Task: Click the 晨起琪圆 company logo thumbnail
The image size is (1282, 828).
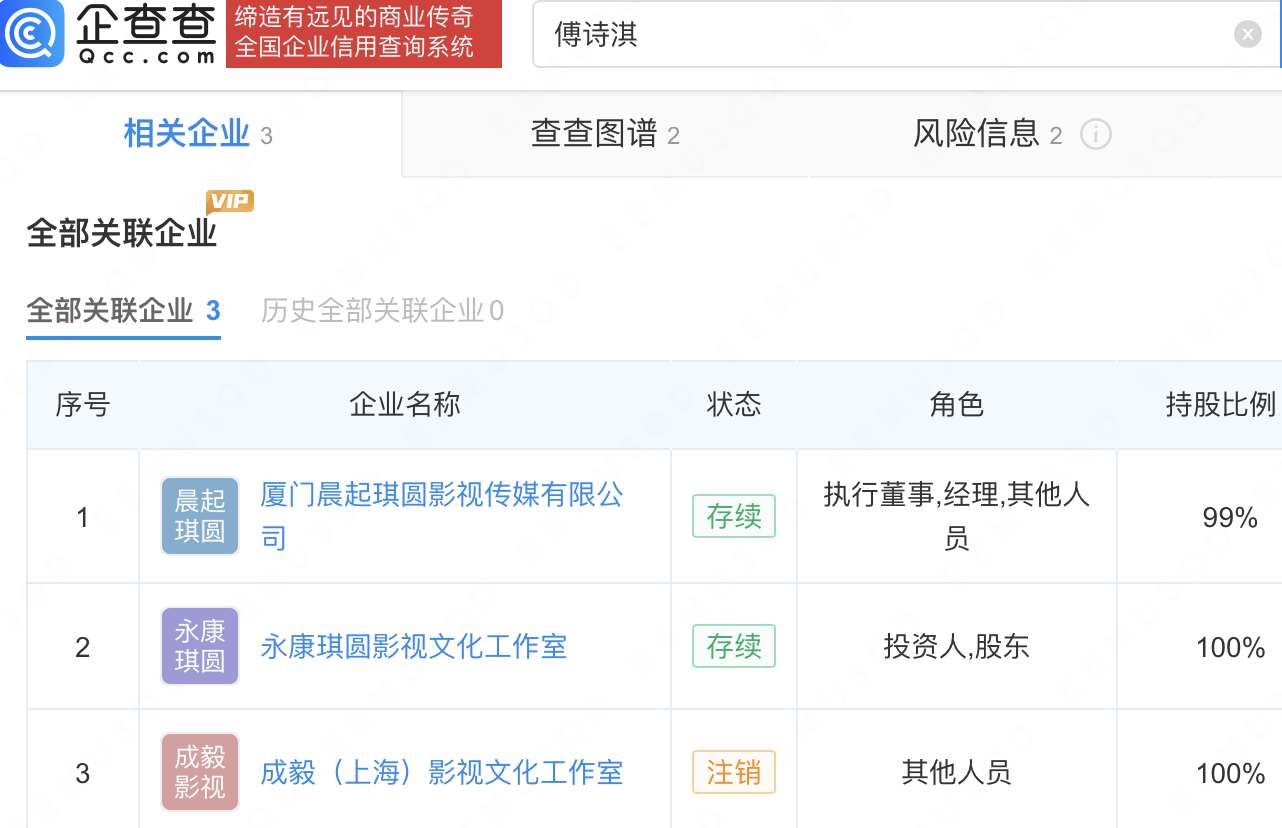Action: pos(200,516)
